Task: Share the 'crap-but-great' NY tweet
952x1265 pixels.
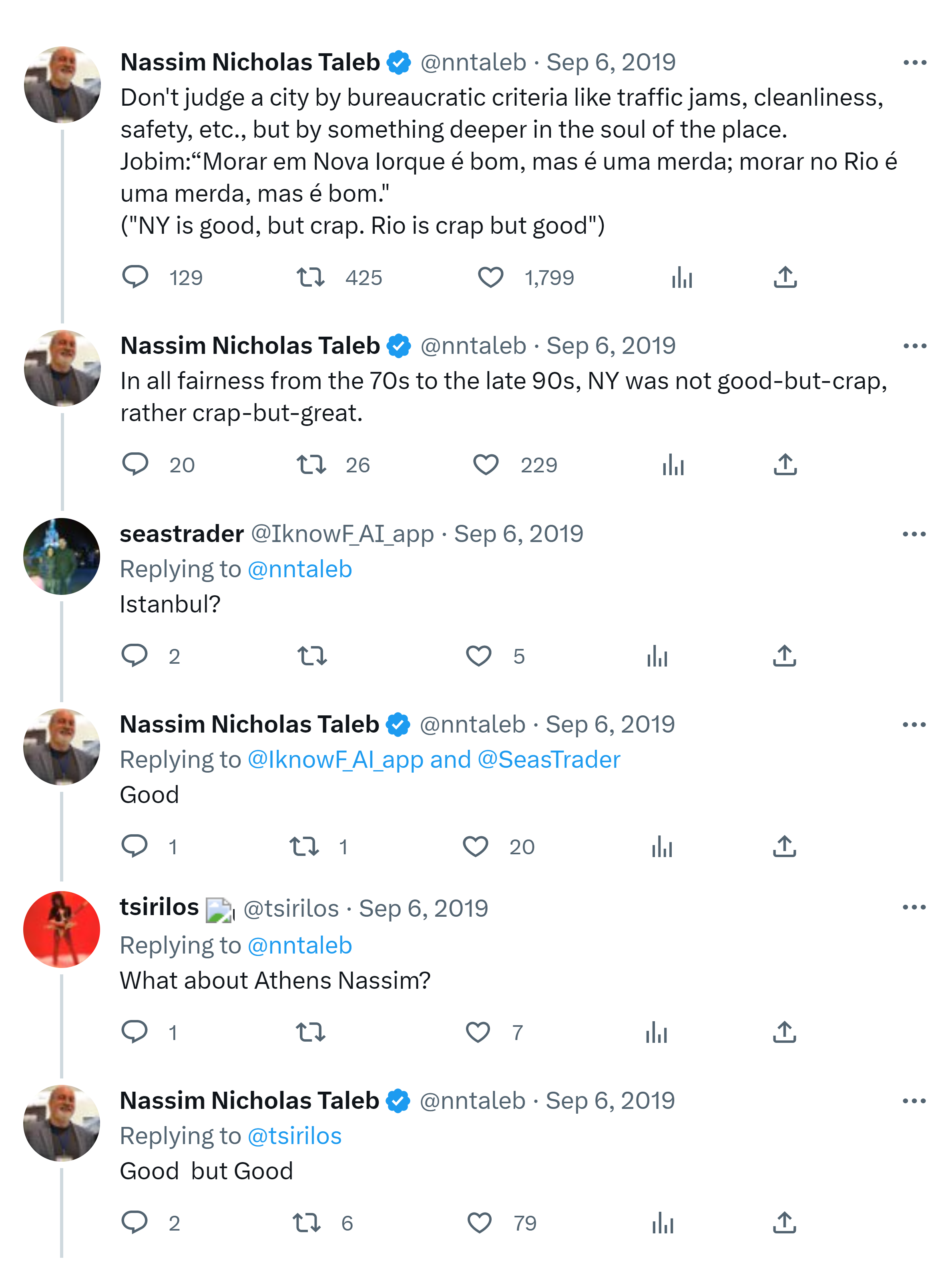Action: click(785, 465)
